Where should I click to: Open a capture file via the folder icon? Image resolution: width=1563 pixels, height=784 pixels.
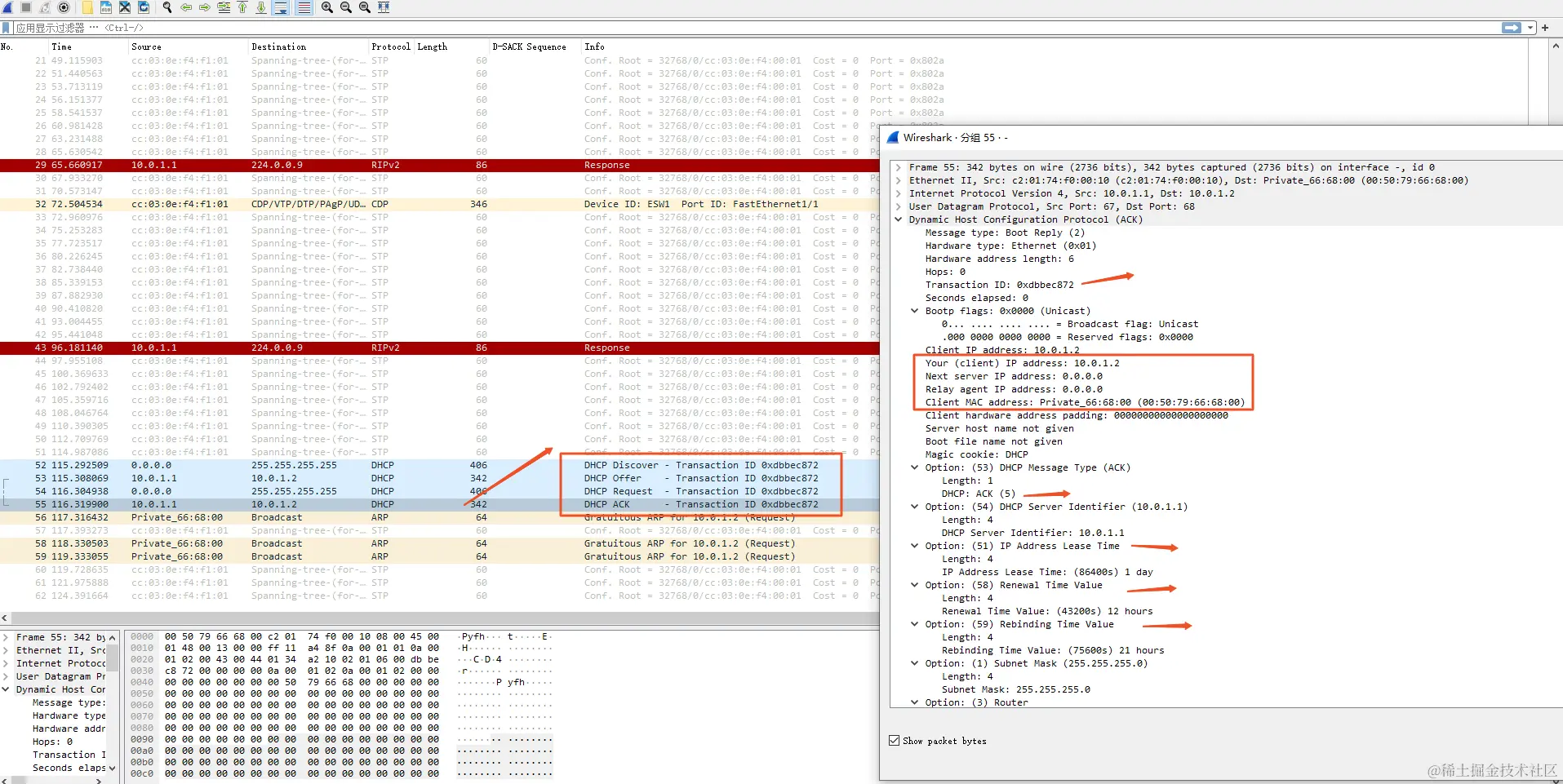(x=87, y=7)
